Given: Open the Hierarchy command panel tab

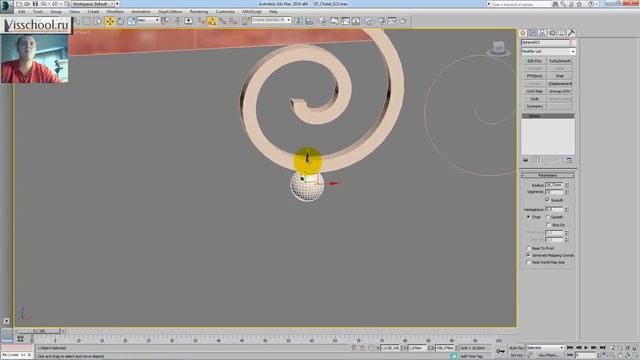Looking at the screenshot, I should pos(542,33).
